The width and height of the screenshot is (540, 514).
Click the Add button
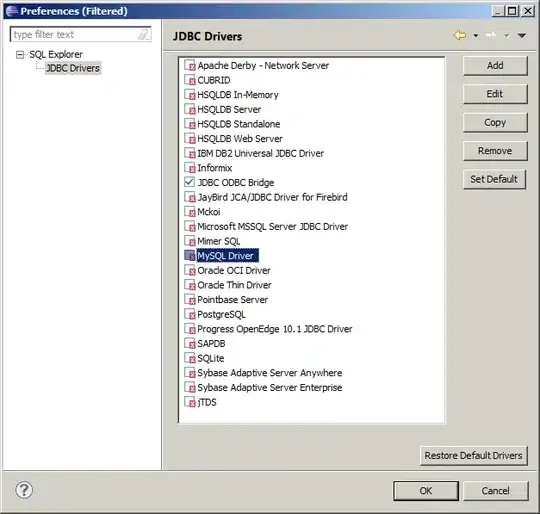click(495, 65)
